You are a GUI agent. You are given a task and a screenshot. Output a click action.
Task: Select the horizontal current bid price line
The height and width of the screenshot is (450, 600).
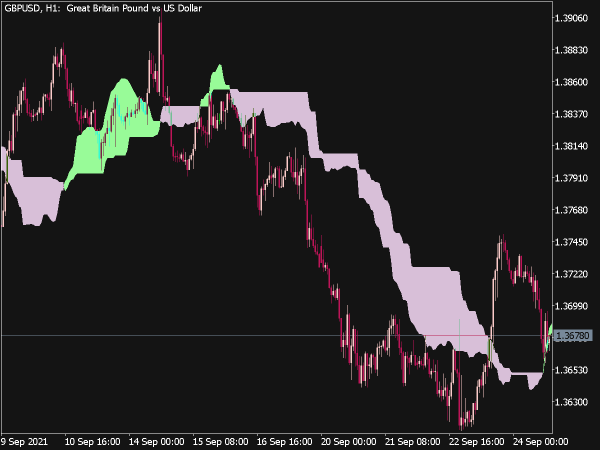point(276,336)
